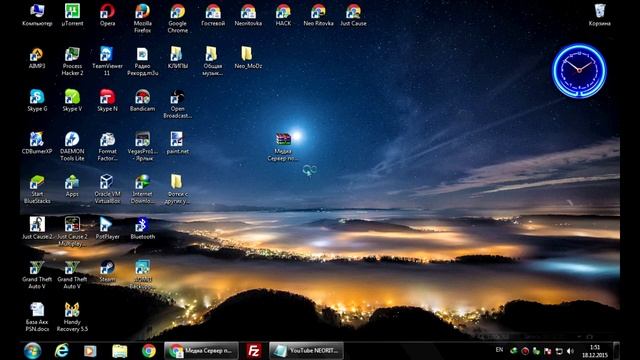
Task: Launch the Just Cause 2 shortcut
Action: pos(37,228)
